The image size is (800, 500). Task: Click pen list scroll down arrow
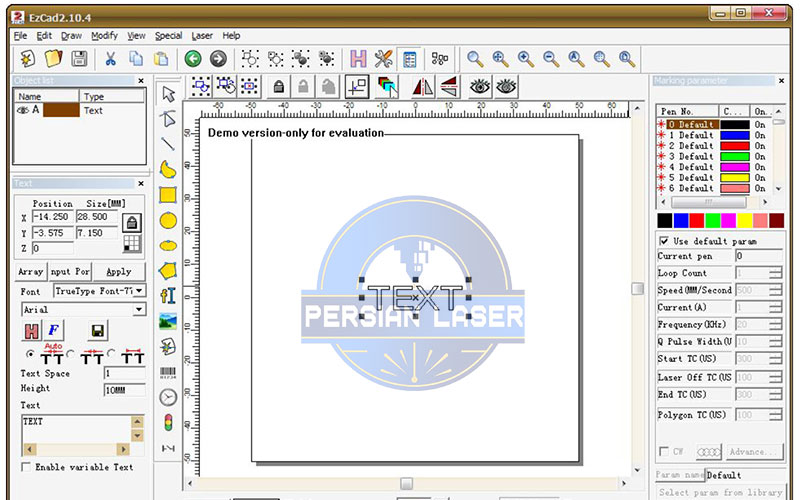pos(779,189)
